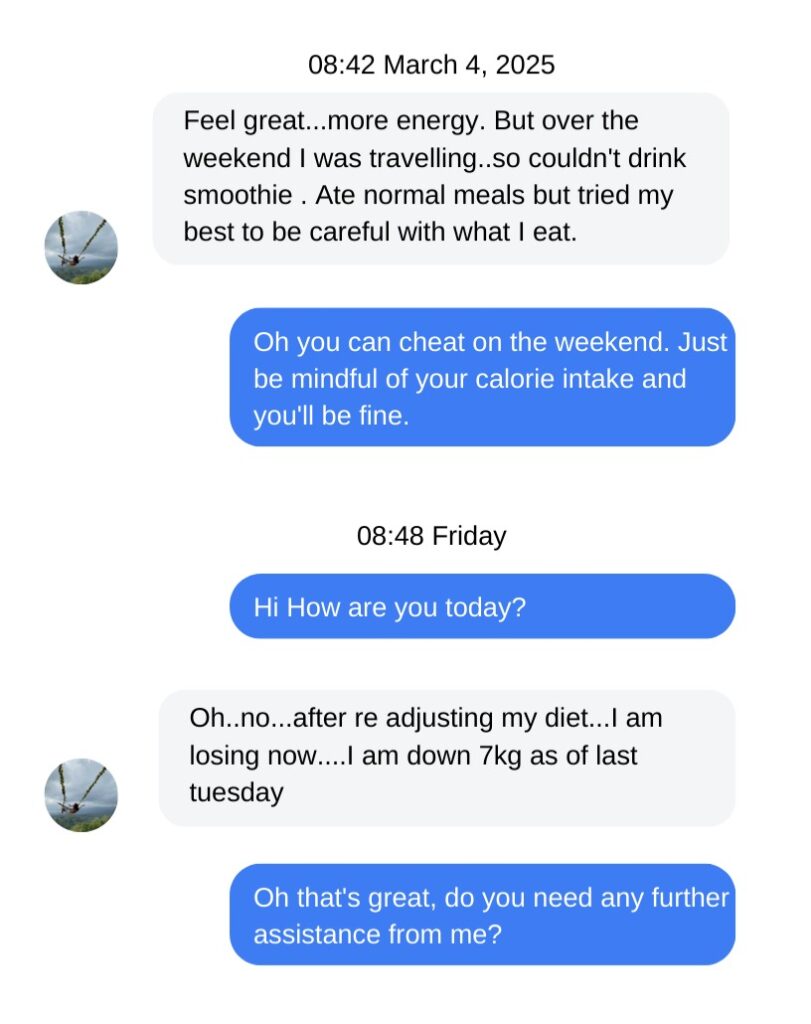Click the word "Friday" in the second timestamp
This screenshot has height=1024, width=811.
(469, 536)
